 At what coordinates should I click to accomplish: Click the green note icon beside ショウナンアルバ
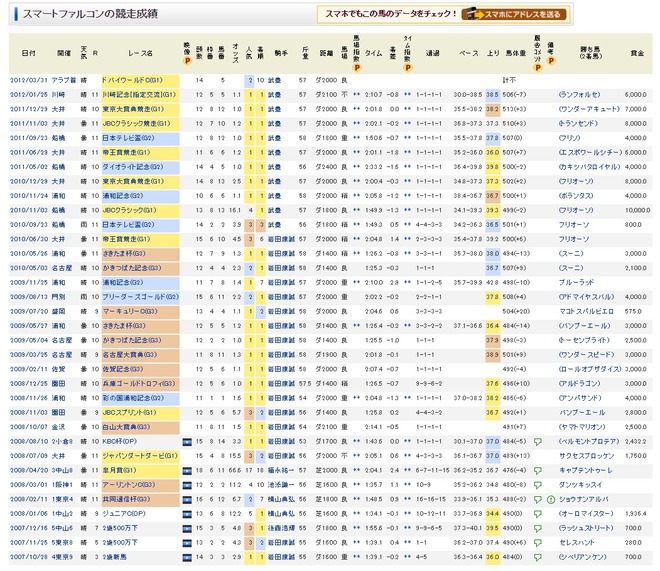[x=551, y=499]
